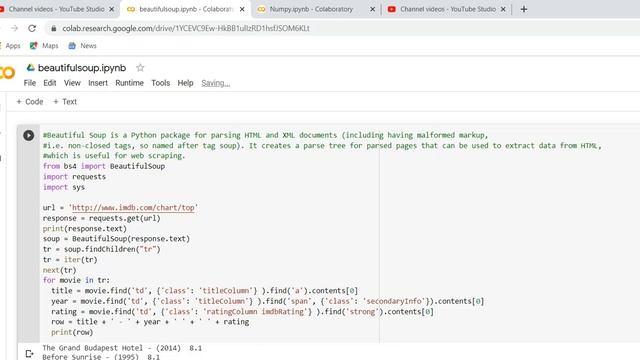Open the View menu
Viewport: 640px width, 360px height.
72,83
